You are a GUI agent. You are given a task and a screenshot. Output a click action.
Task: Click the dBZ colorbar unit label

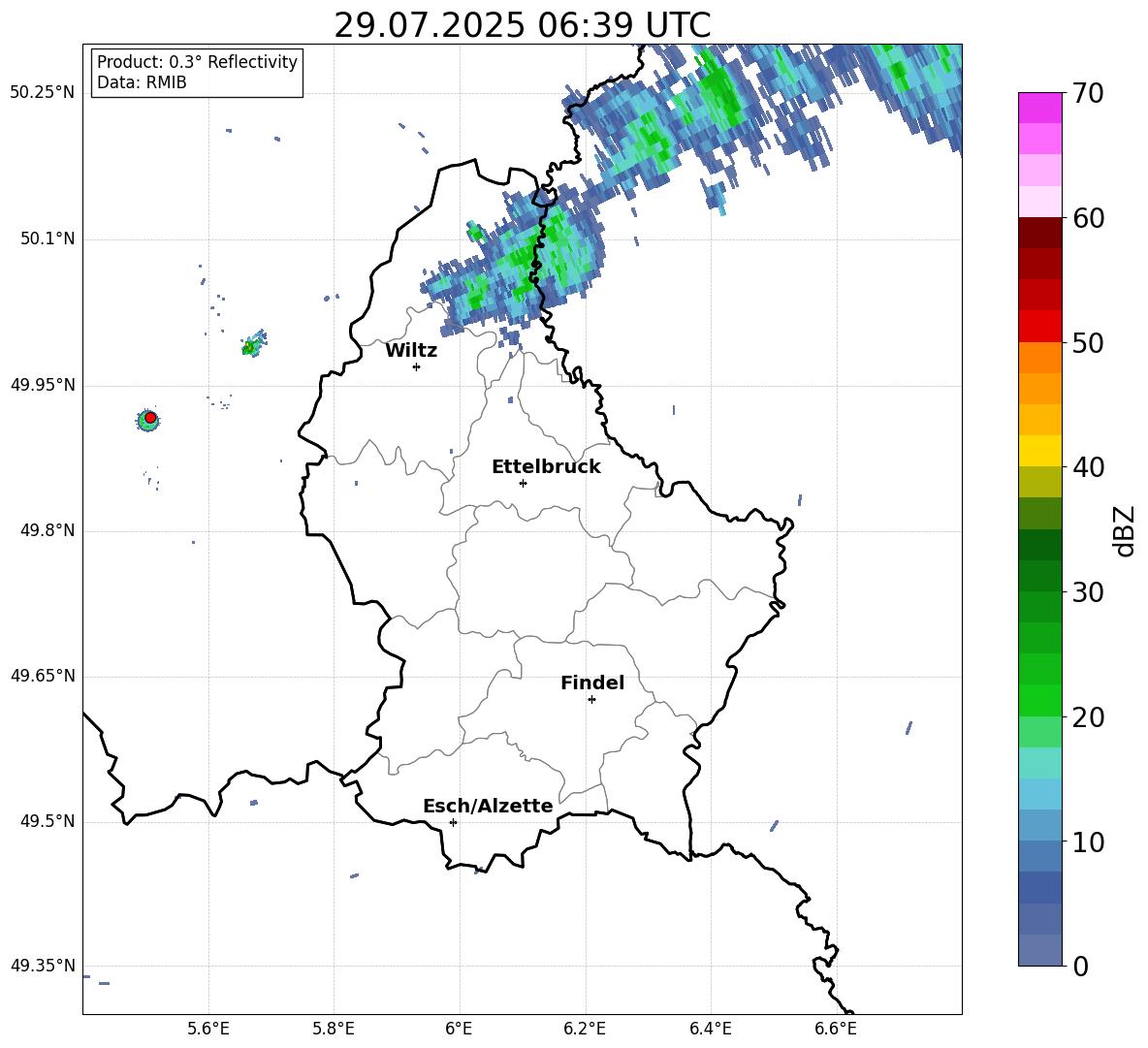[x=1126, y=530]
